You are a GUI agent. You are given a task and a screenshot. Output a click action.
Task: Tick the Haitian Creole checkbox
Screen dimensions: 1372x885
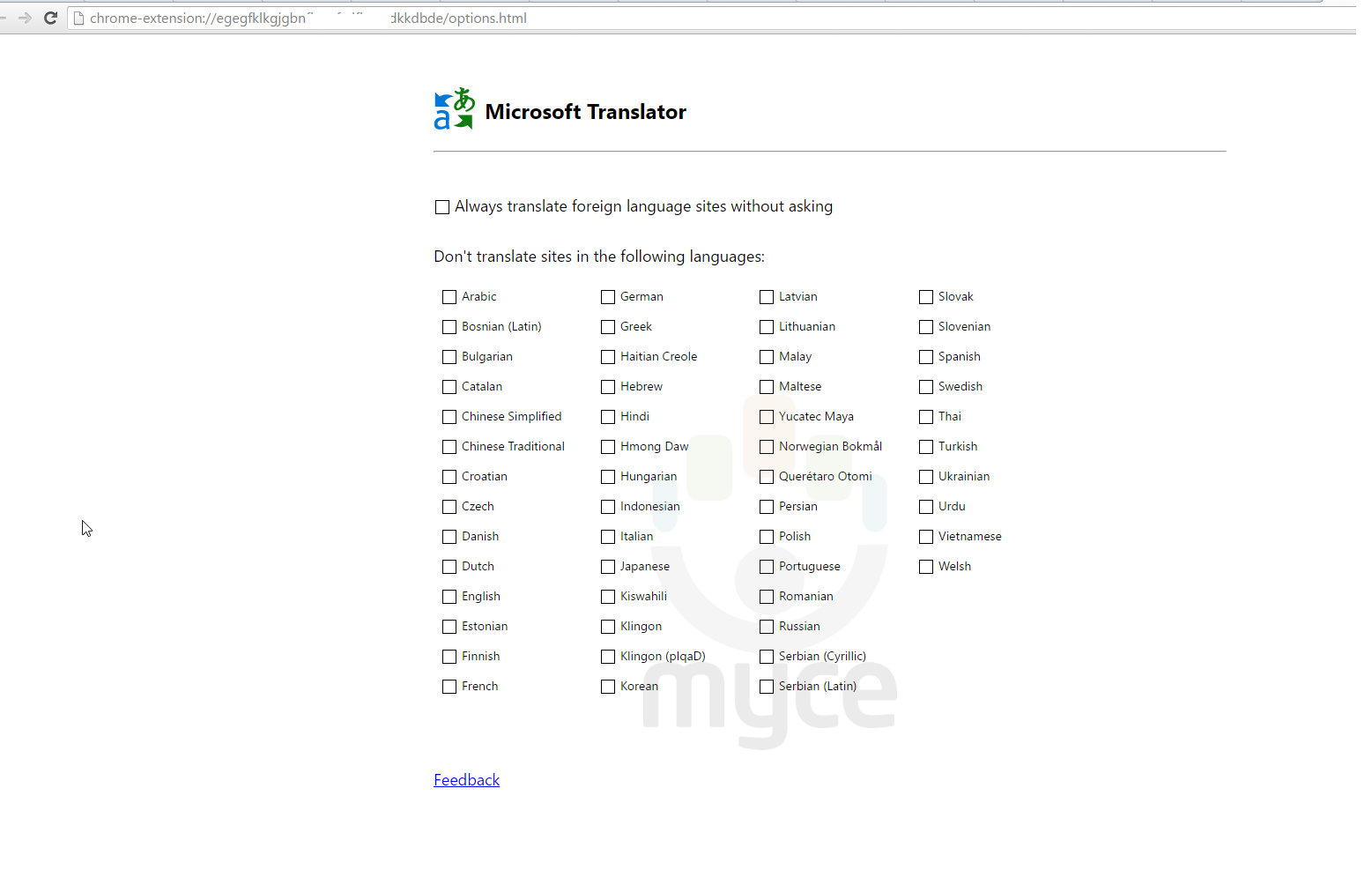click(608, 357)
